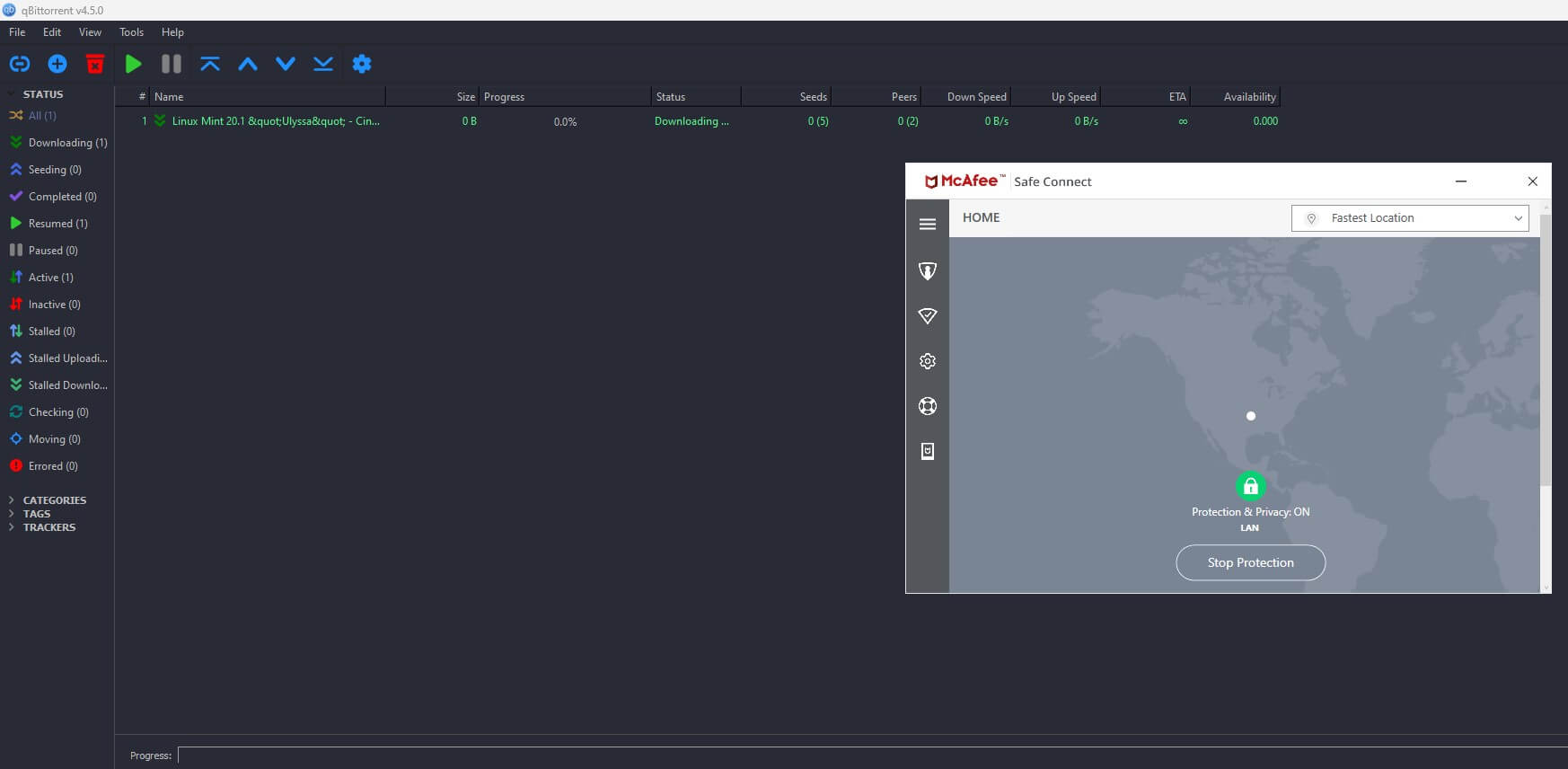This screenshot has height=769, width=1568.
Task: Click white location dot on map
Action: (x=1251, y=416)
